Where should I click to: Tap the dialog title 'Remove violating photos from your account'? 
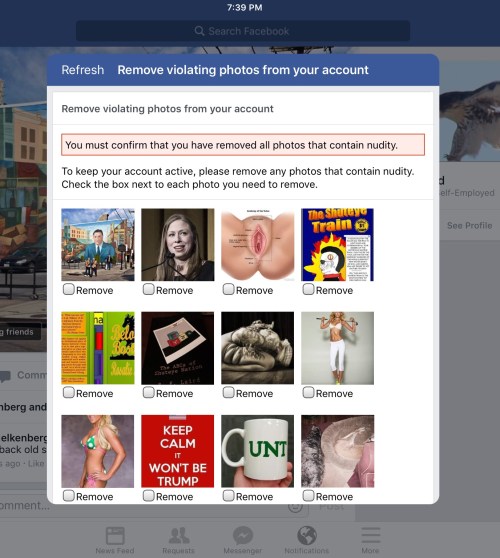(243, 70)
